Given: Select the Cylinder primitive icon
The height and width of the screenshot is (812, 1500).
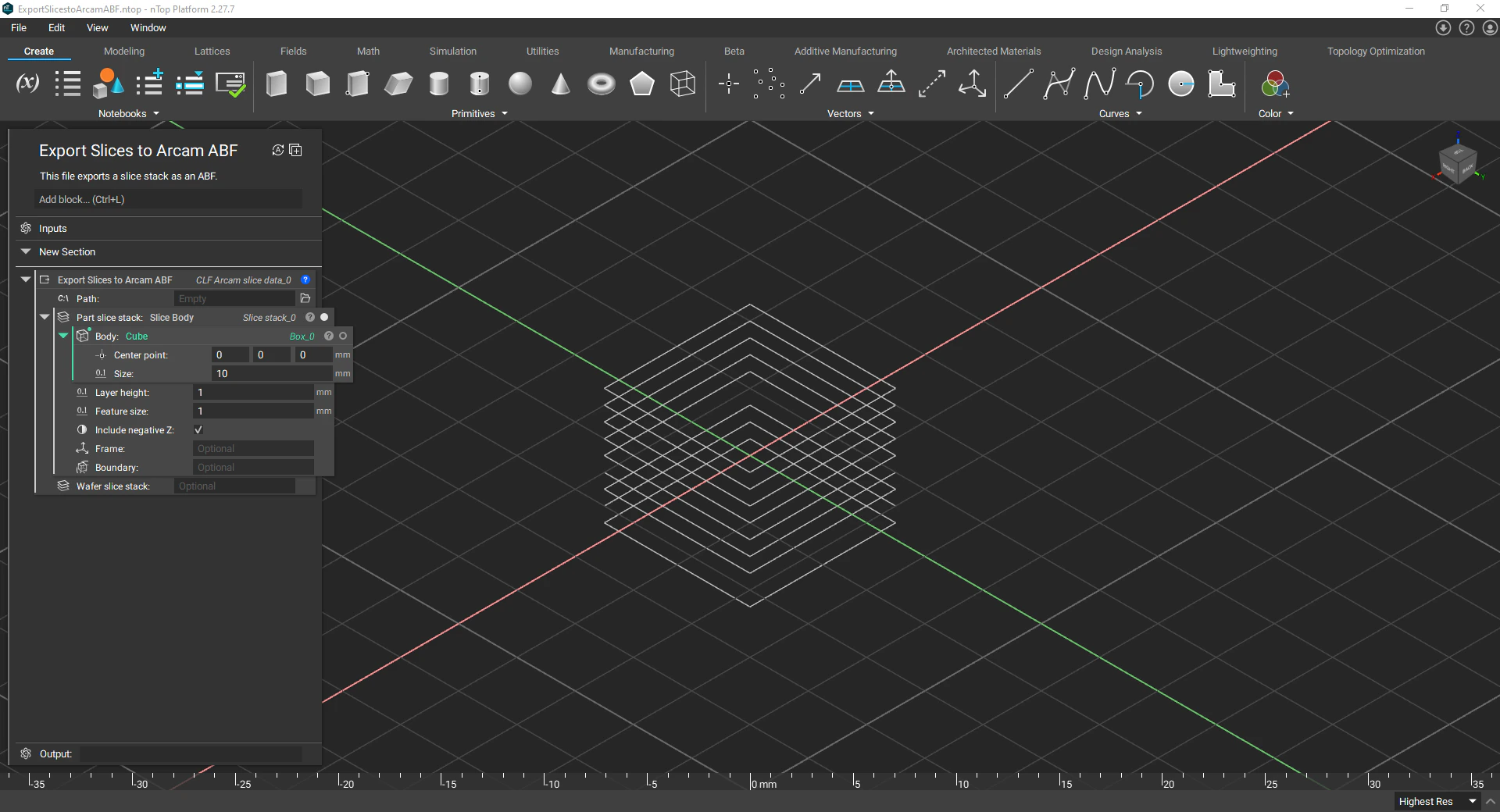Looking at the screenshot, I should pos(439,84).
